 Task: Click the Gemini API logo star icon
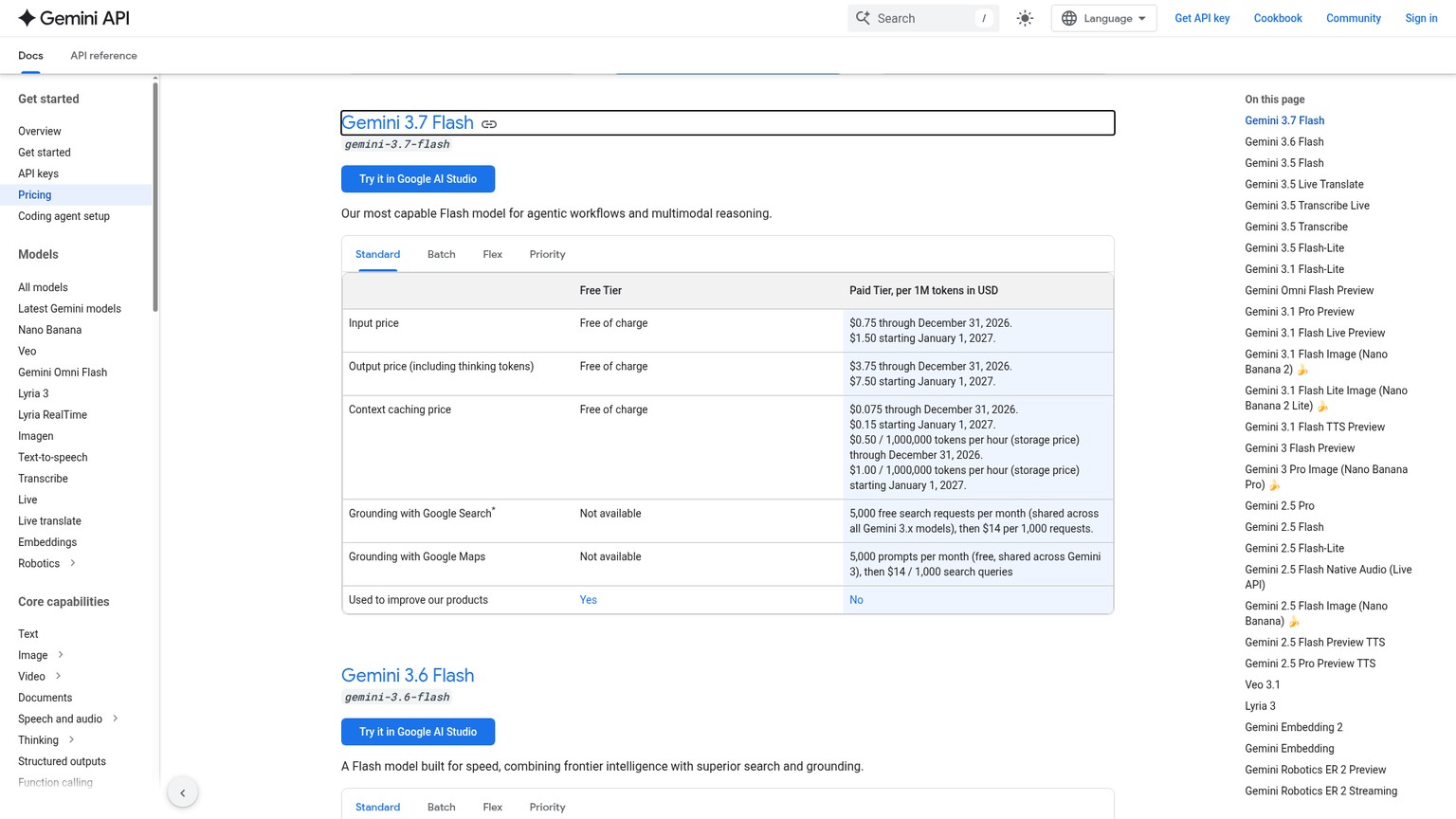coord(27,18)
